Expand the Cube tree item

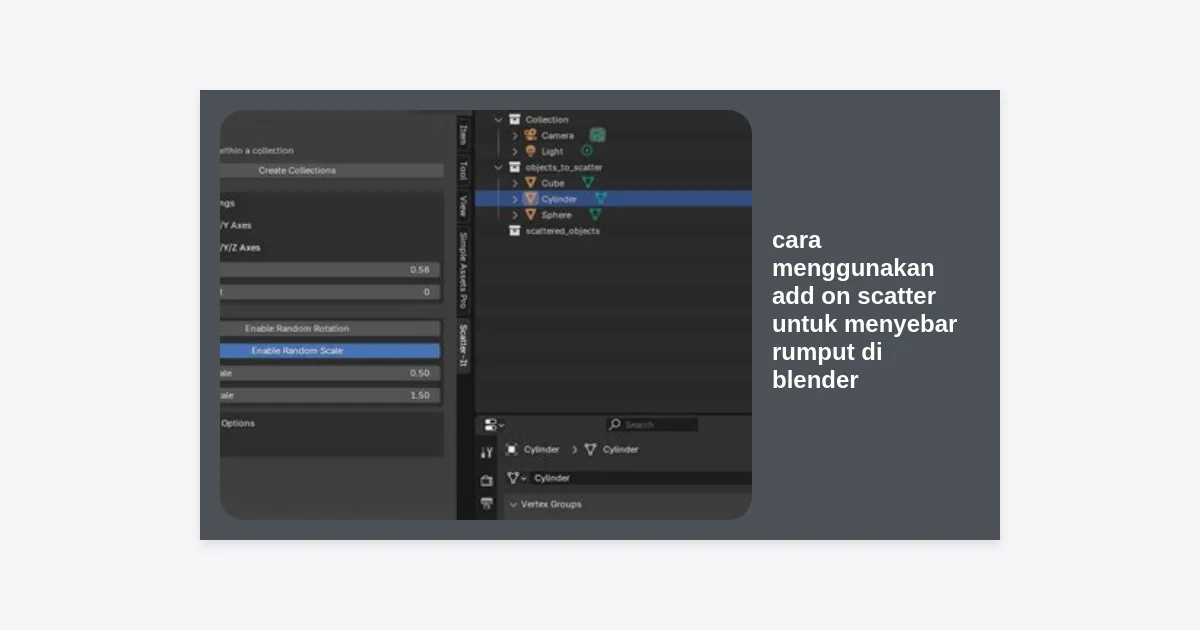point(515,183)
